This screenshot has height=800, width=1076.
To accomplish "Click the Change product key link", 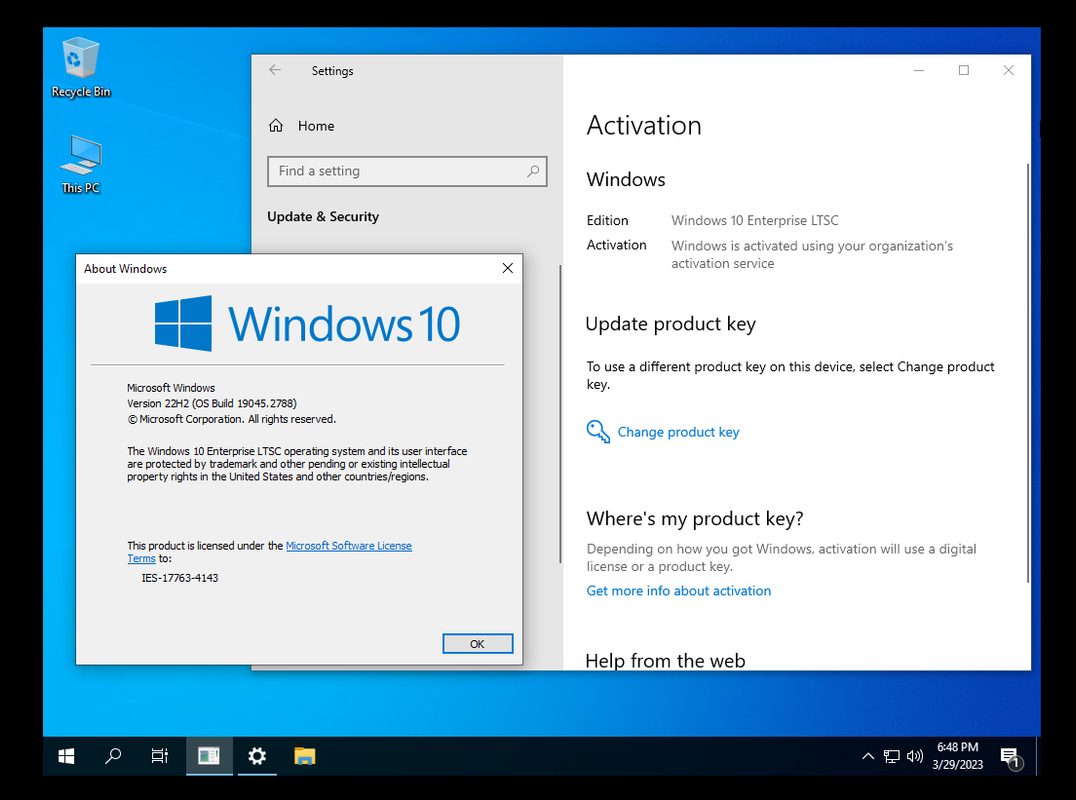I will point(678,432).
